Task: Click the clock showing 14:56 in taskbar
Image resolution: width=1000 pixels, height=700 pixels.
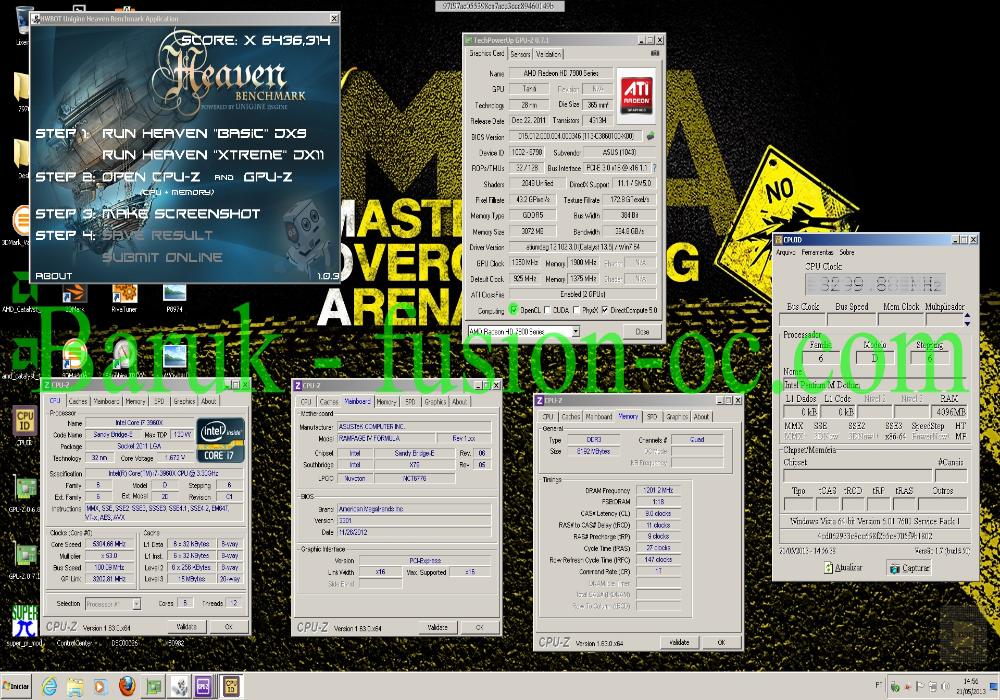Action: point(971,686)
